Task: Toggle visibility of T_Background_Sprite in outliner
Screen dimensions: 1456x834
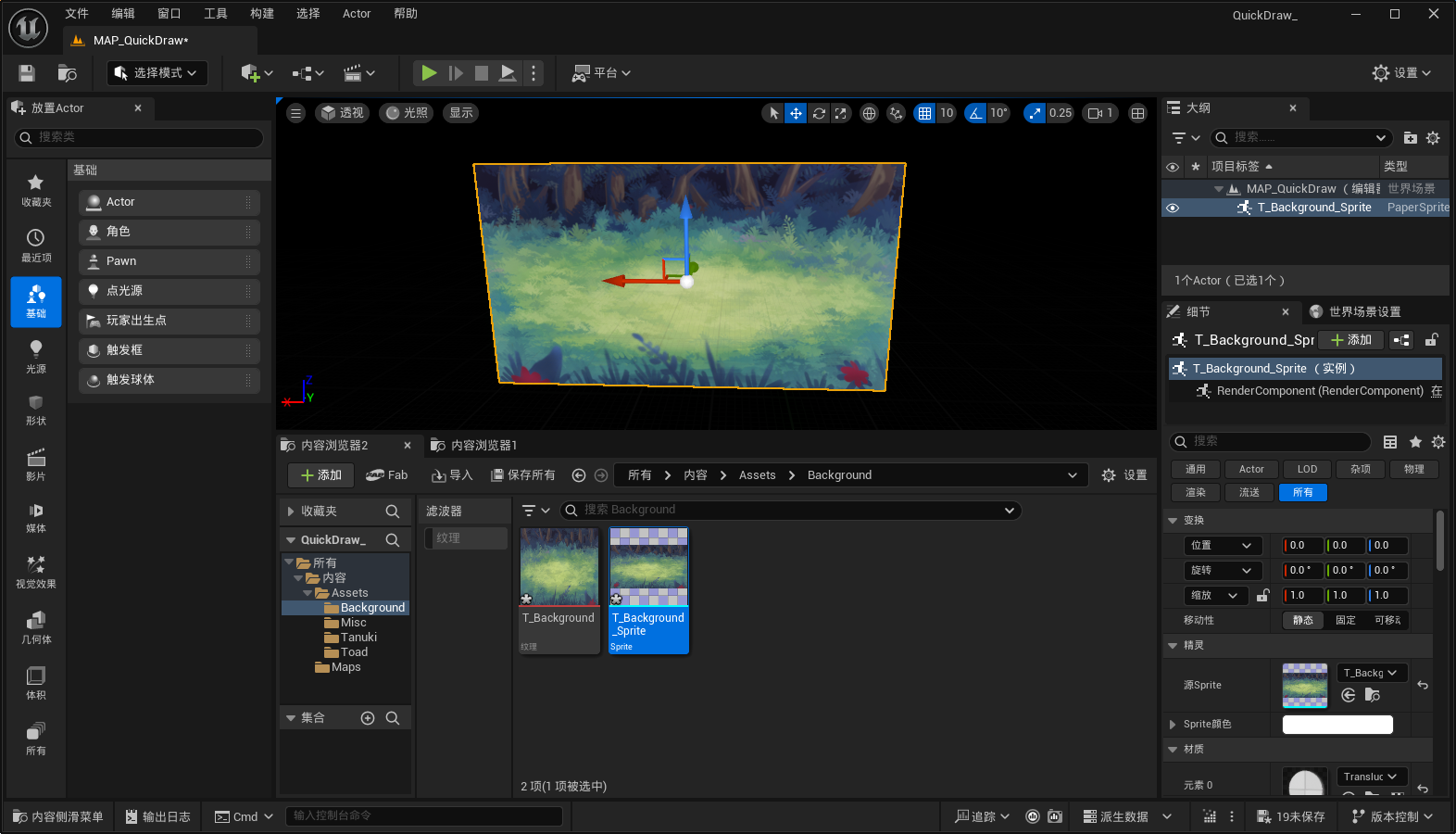Action: coord(1173,208)
